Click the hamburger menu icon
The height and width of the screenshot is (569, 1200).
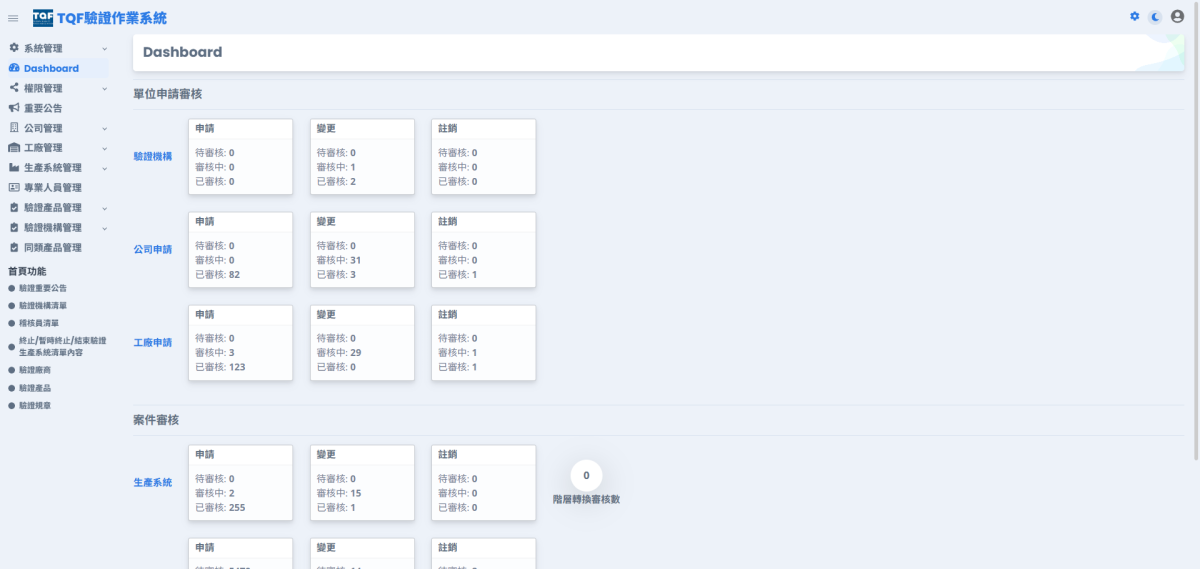[13, 18]
